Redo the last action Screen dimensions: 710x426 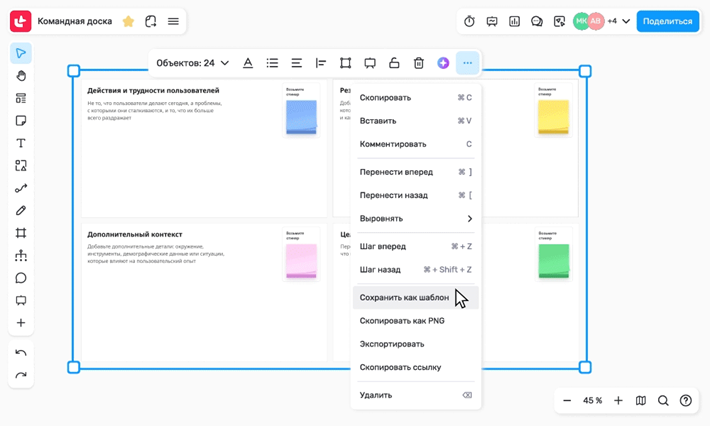(21, 375)
